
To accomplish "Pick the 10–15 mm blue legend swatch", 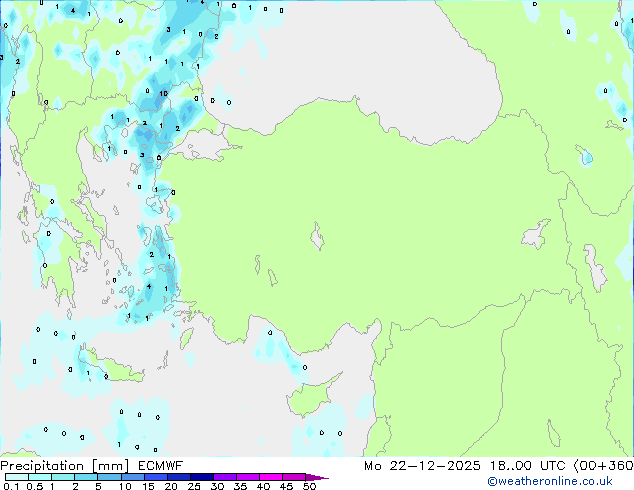I will (132, 477).
